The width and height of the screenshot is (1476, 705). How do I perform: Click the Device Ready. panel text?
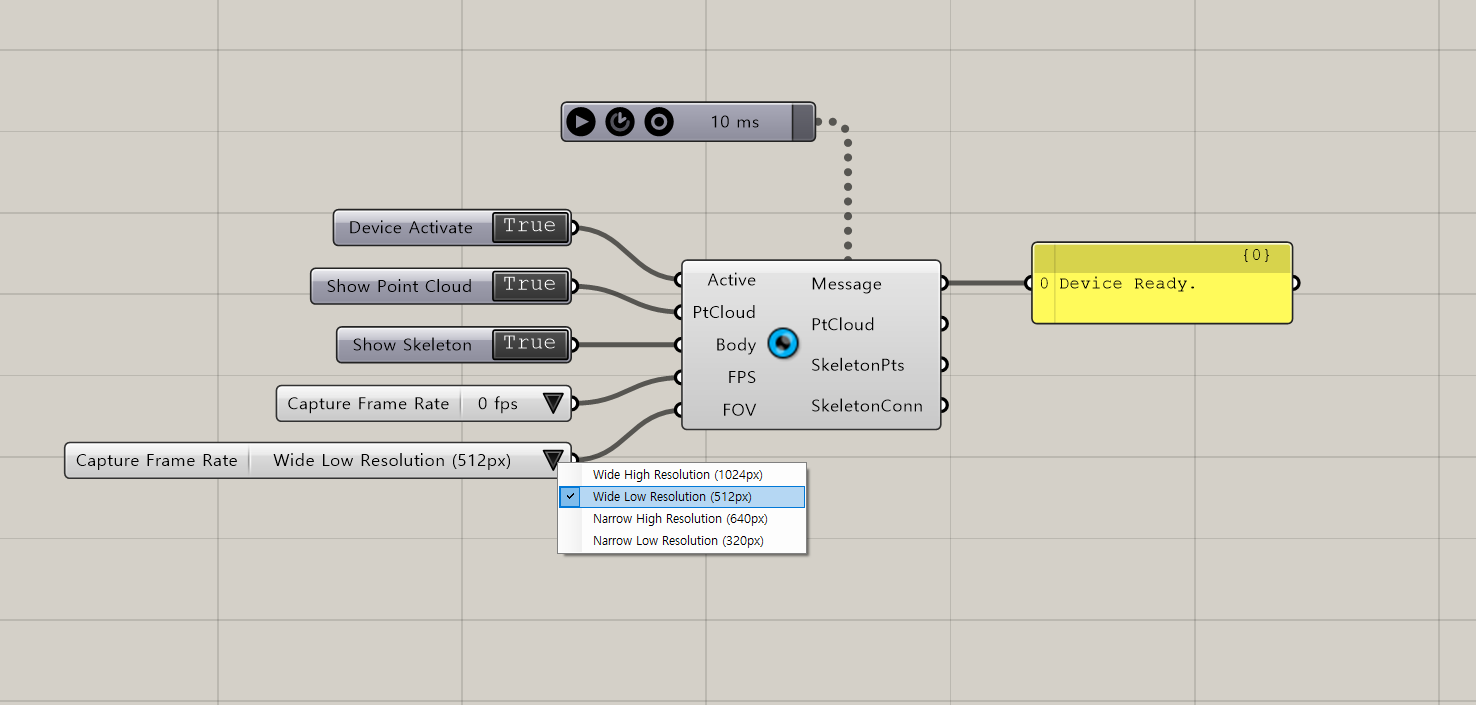1128,284
